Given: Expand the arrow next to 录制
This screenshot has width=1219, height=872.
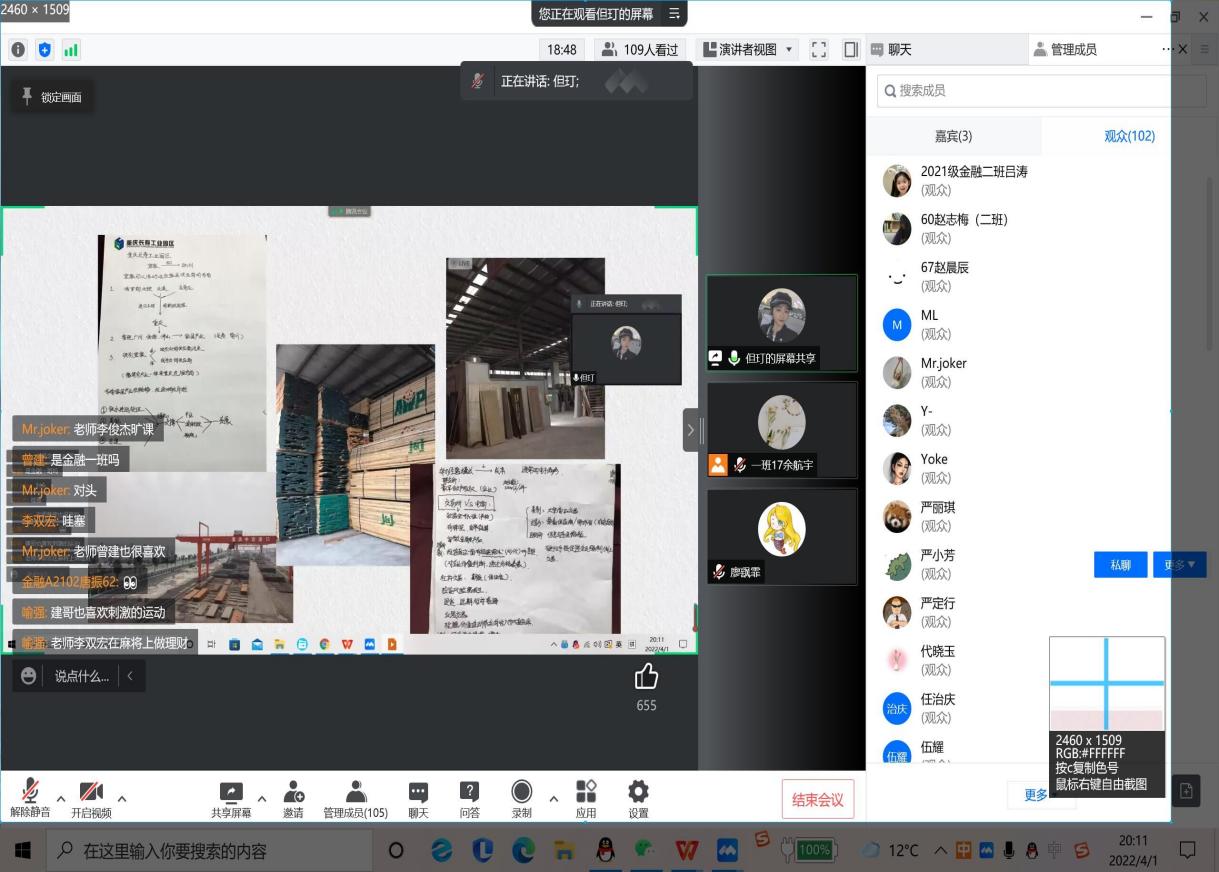Looking at the screenshot, I should [553, 798].
